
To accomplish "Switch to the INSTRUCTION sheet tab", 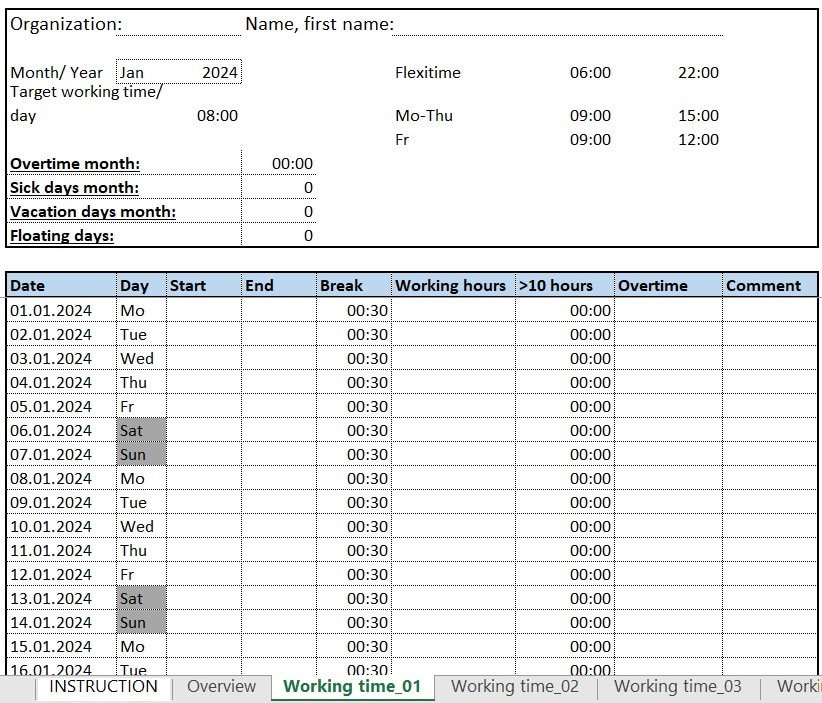I will [102, 687].
